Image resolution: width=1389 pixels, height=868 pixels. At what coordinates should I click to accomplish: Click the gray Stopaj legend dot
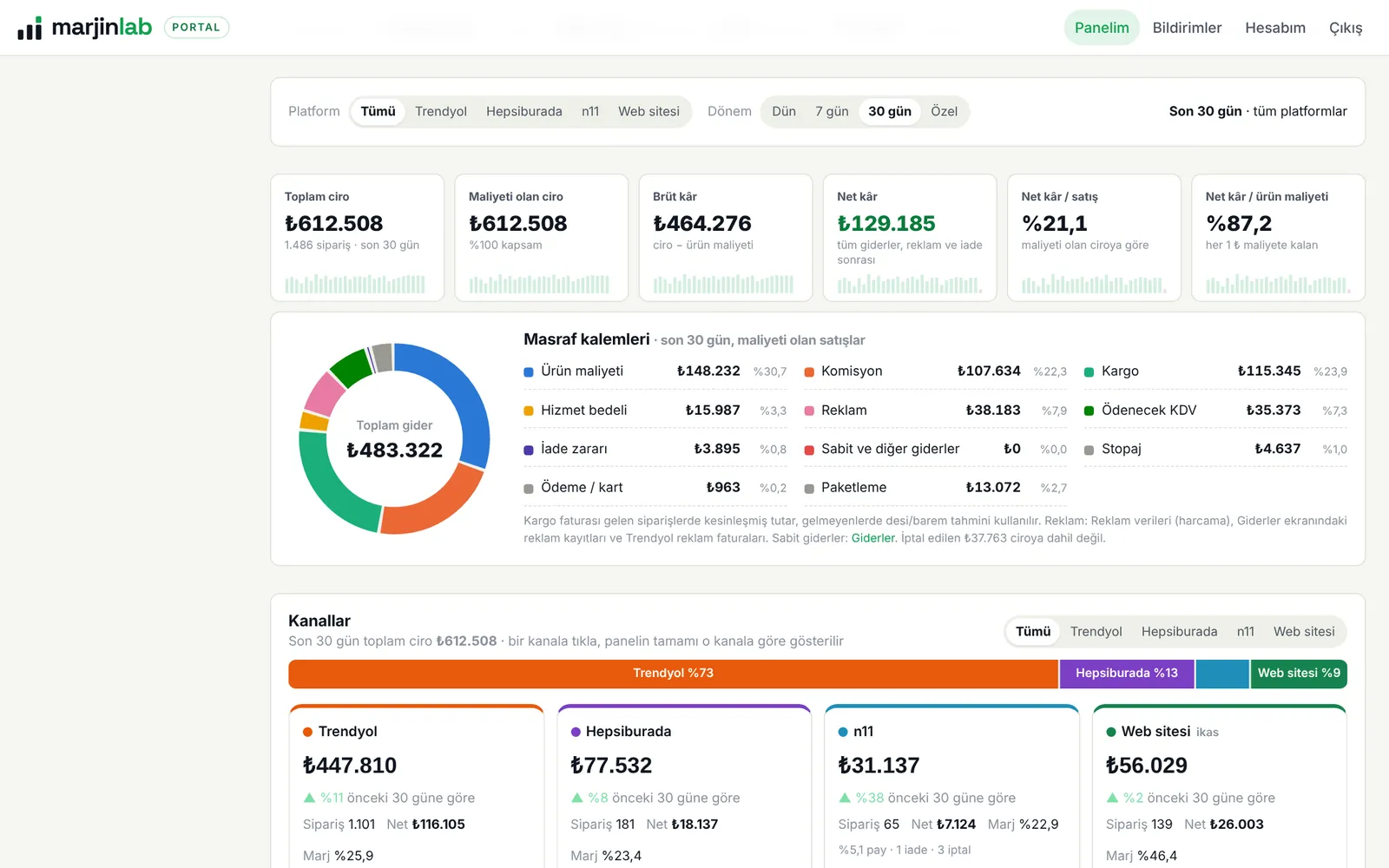(1089, 450)
